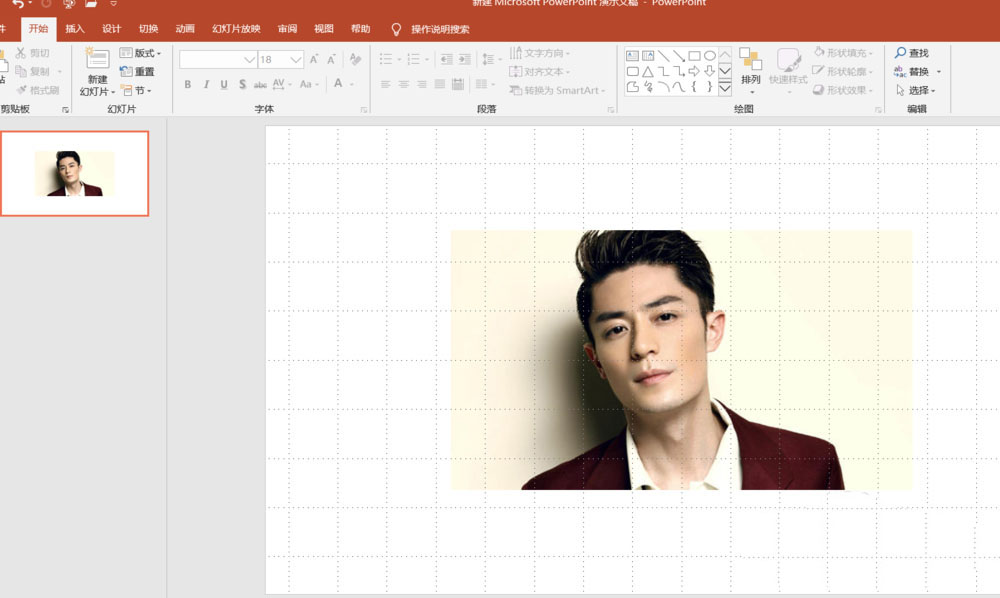1000x598 pixels.
Task: Select the text box shape in gallery
Action: tap(633, 56)
